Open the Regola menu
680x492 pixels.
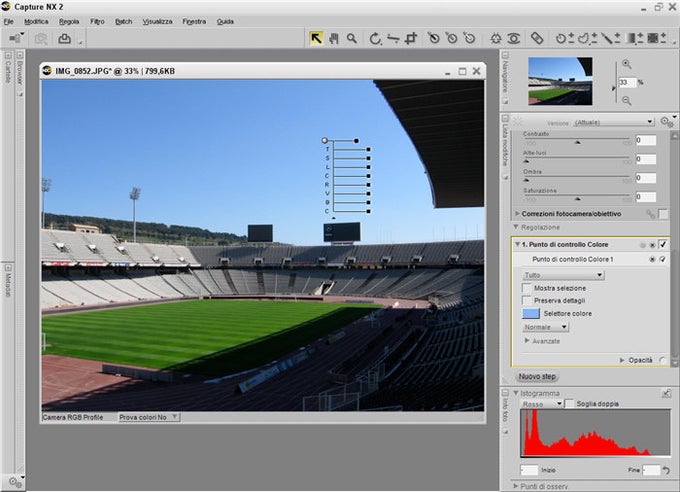pyautogui.click(x=69, y=21)
